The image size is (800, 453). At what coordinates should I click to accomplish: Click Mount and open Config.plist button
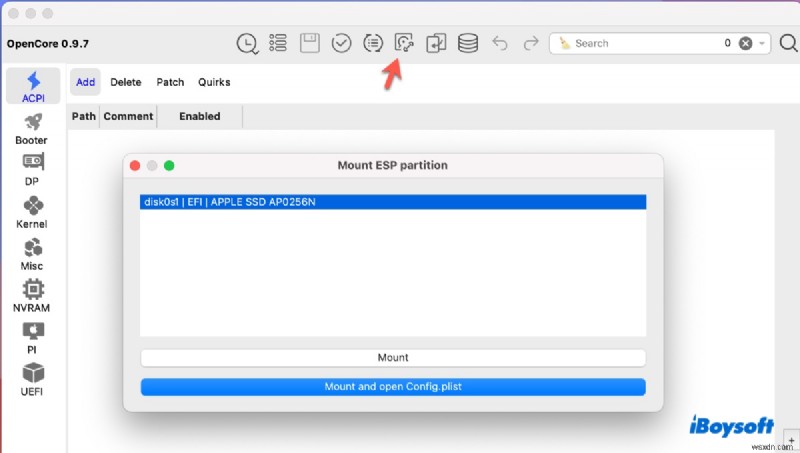coord(393,387)
